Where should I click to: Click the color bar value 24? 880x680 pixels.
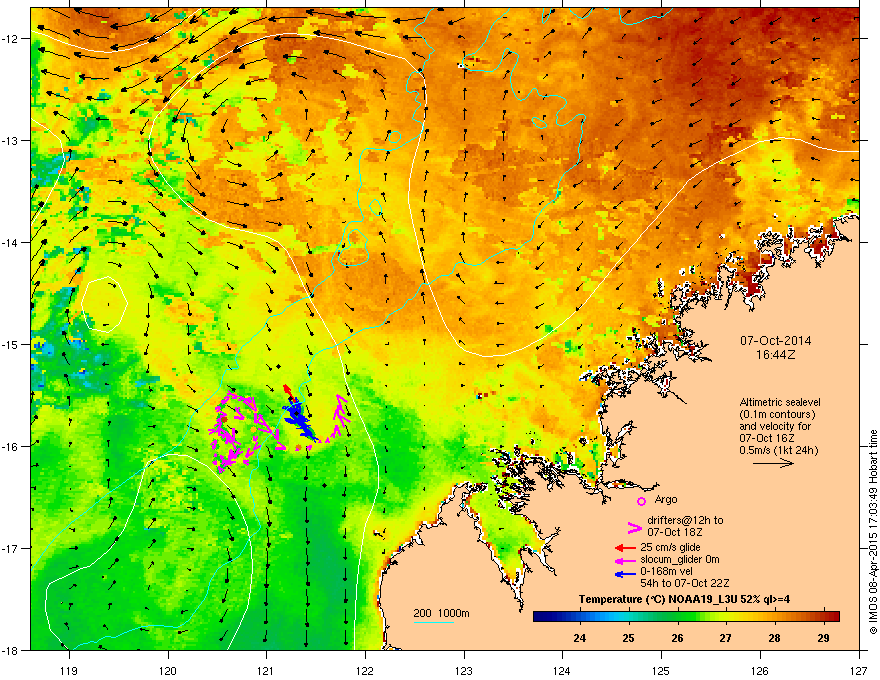coord(580,638)
